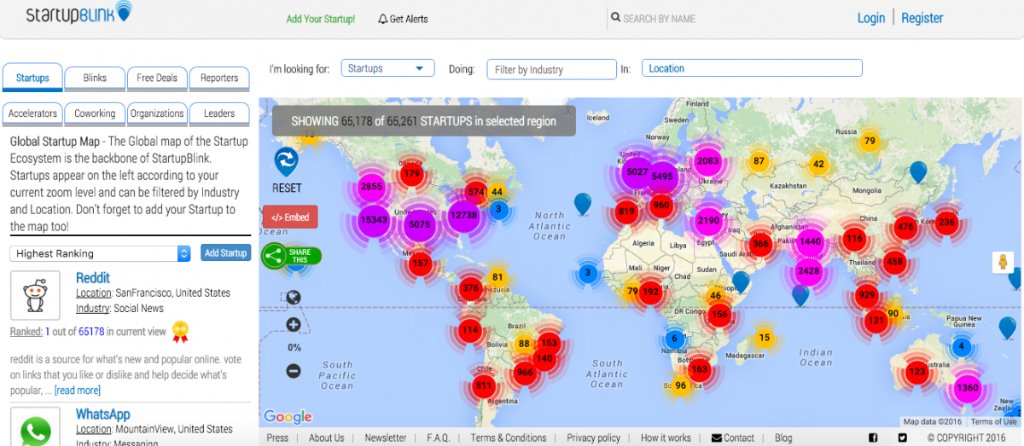
Task: Open the Newsletter footer link
Action: [385, 438]
